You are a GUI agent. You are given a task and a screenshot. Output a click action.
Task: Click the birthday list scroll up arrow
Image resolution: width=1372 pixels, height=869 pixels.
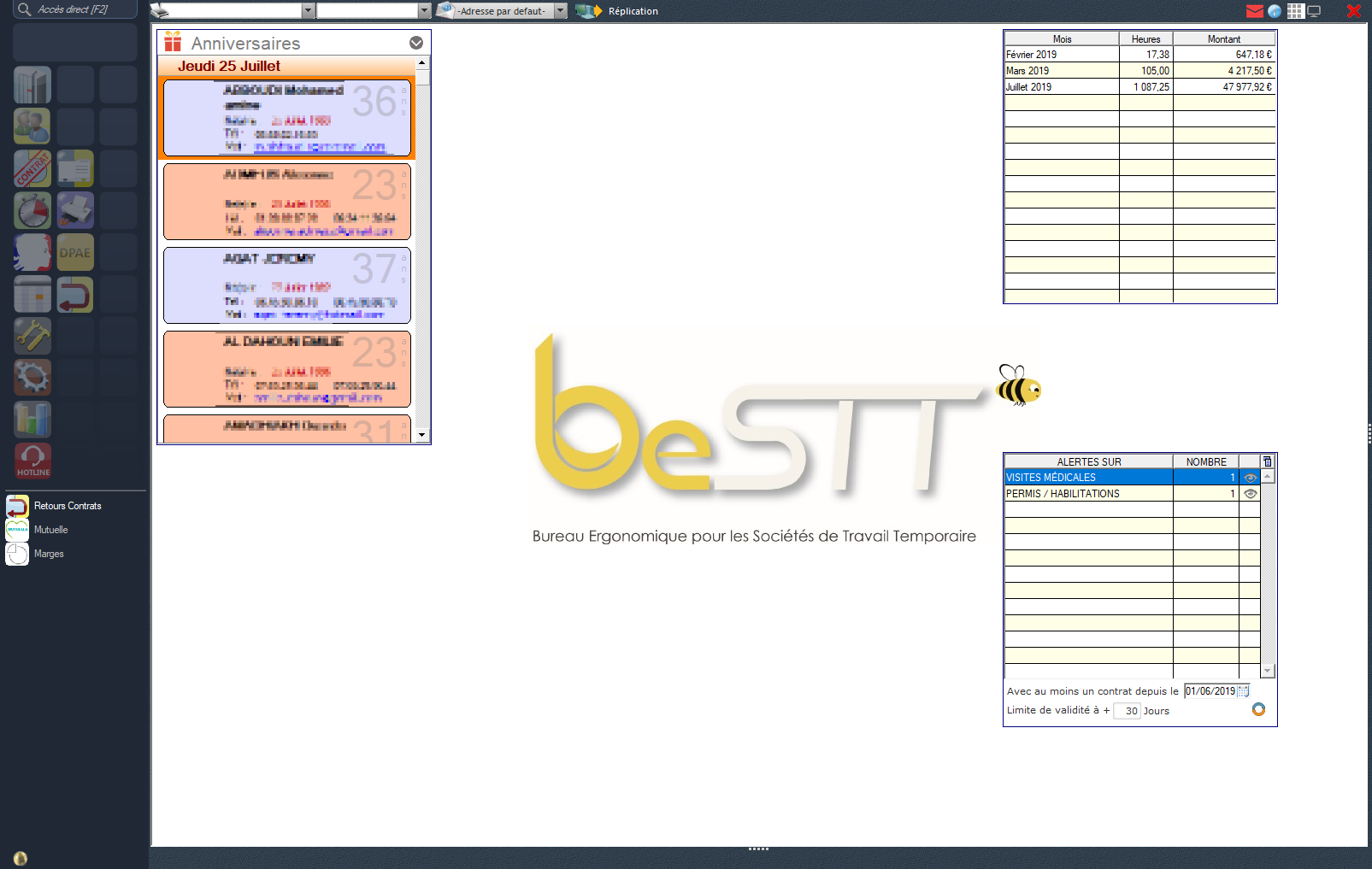point(422,64)
